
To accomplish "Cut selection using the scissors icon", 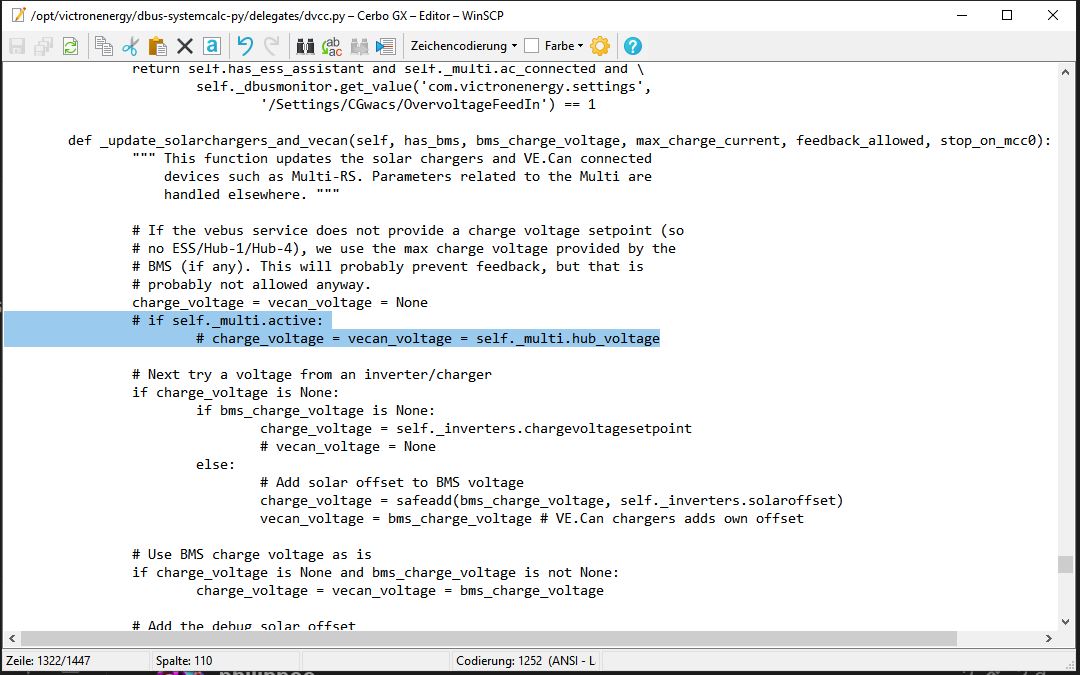I will coord(131,46).
